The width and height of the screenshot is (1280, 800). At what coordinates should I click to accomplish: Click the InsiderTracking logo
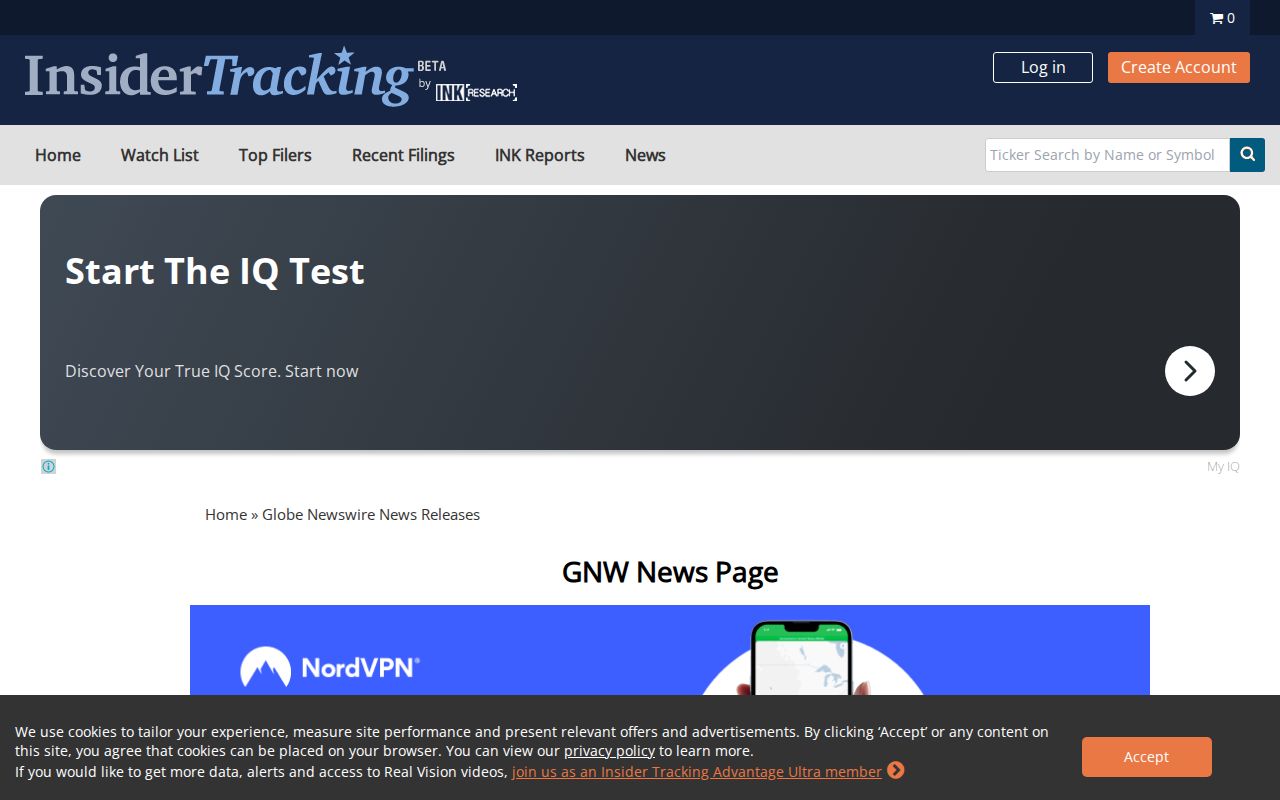218,76
